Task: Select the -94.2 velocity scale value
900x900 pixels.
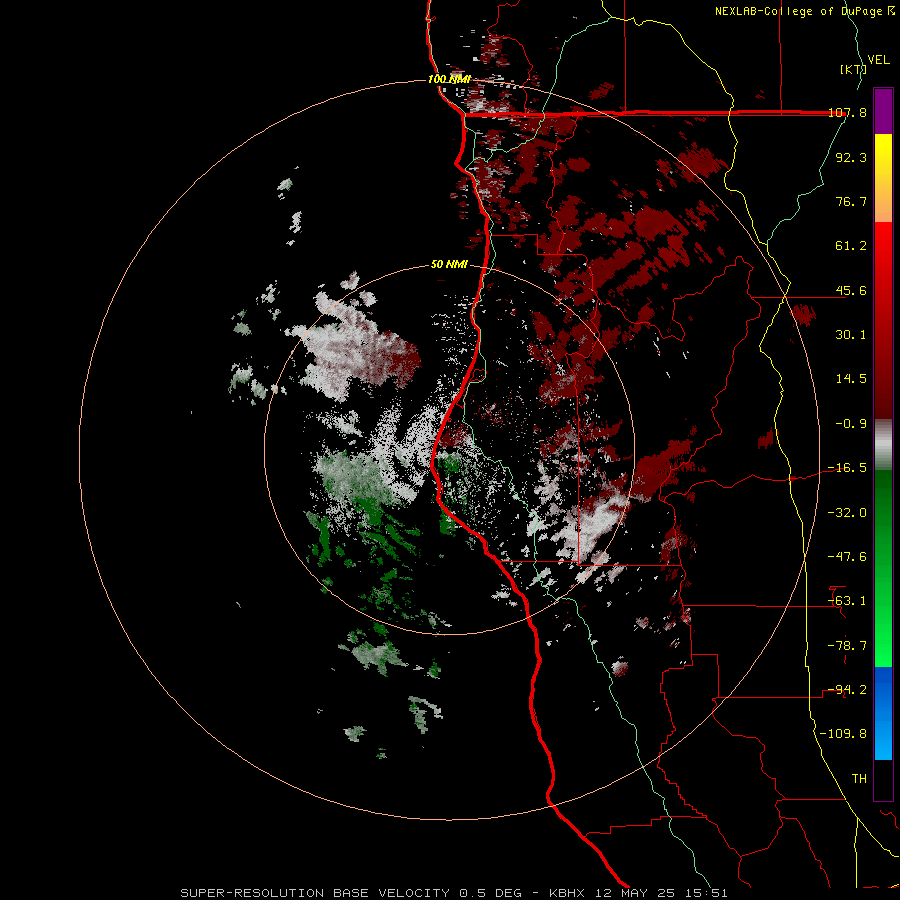Action: coord(847,690)
